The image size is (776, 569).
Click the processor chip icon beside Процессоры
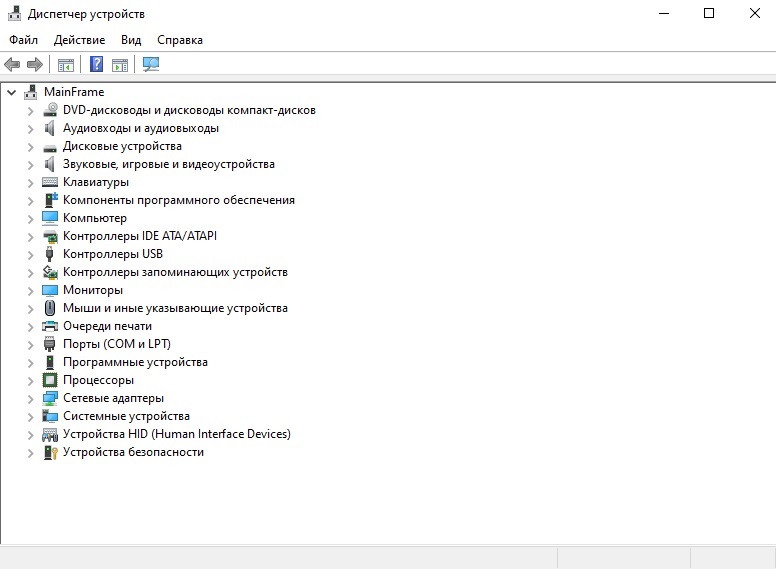pos(49,380)
